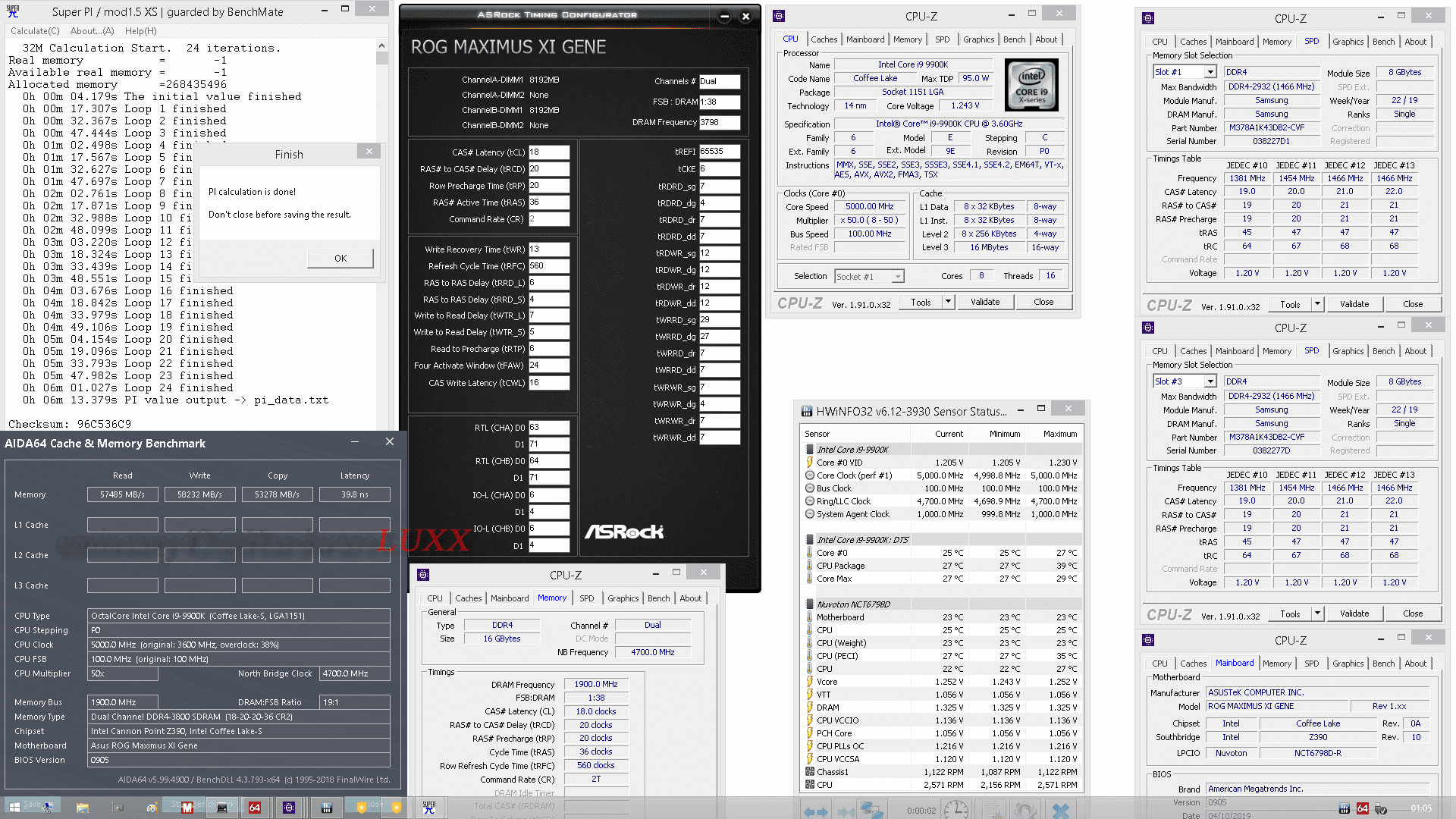Click AIDA64 tray icon in system tray
Viewport: 1456px width, 819px height.
(x=1363, y=808)
